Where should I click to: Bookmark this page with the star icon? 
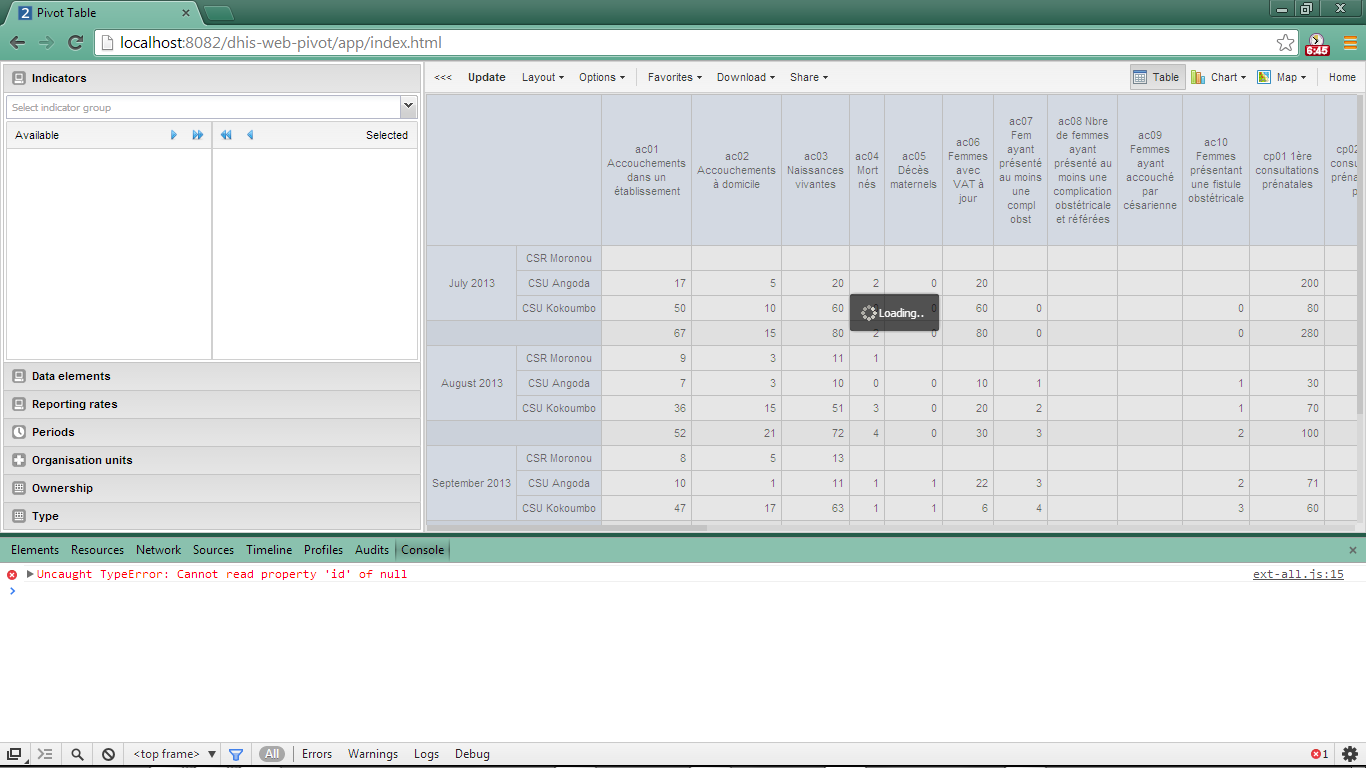[1285, 43]
